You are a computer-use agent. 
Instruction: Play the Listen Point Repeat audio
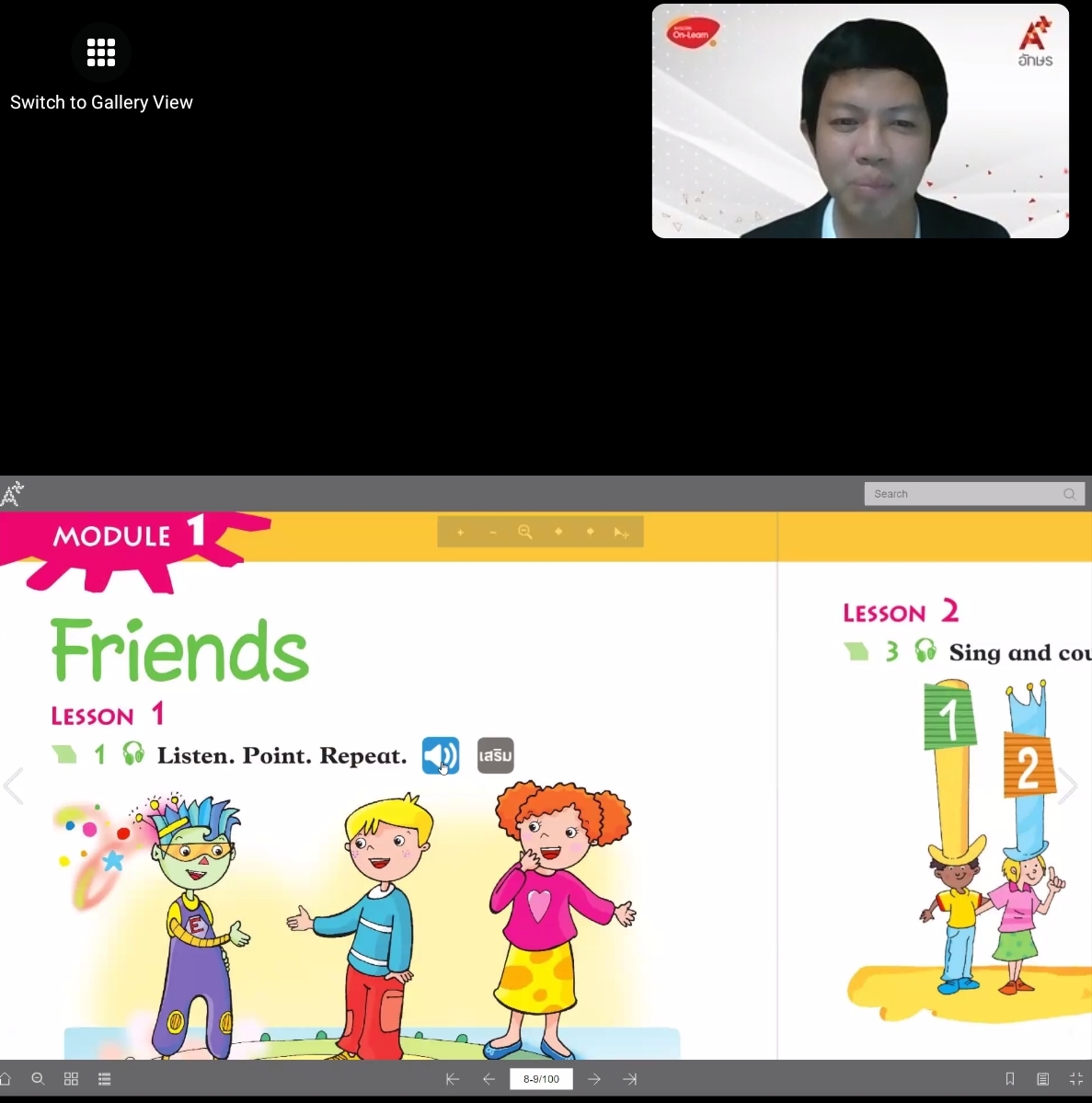click(x=441, y=755)
